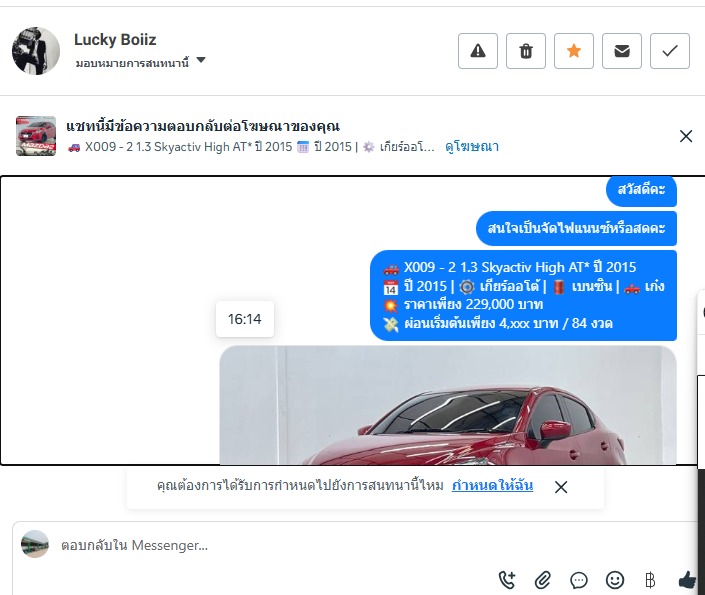Mark conversation done with checkmark button

(x=670, y=51)
